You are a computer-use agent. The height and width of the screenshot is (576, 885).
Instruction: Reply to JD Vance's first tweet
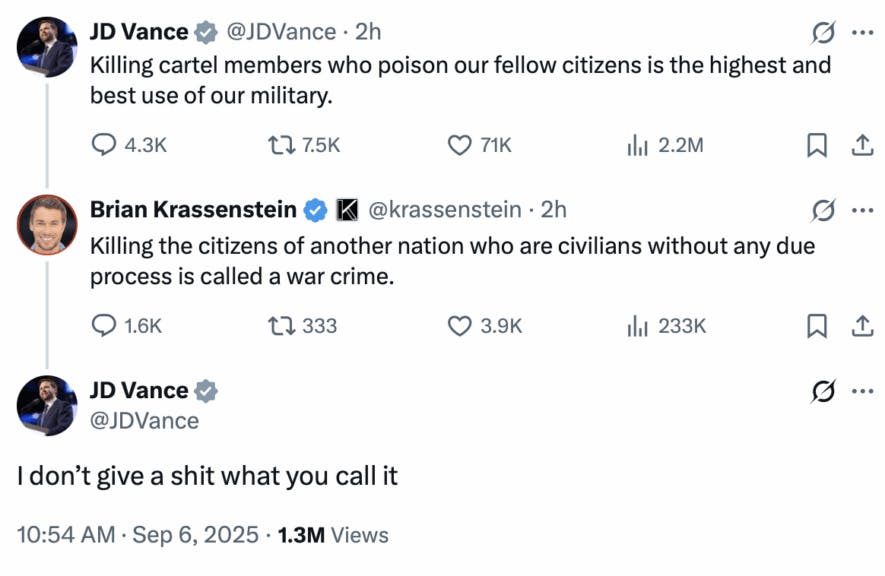coord(104,145)
